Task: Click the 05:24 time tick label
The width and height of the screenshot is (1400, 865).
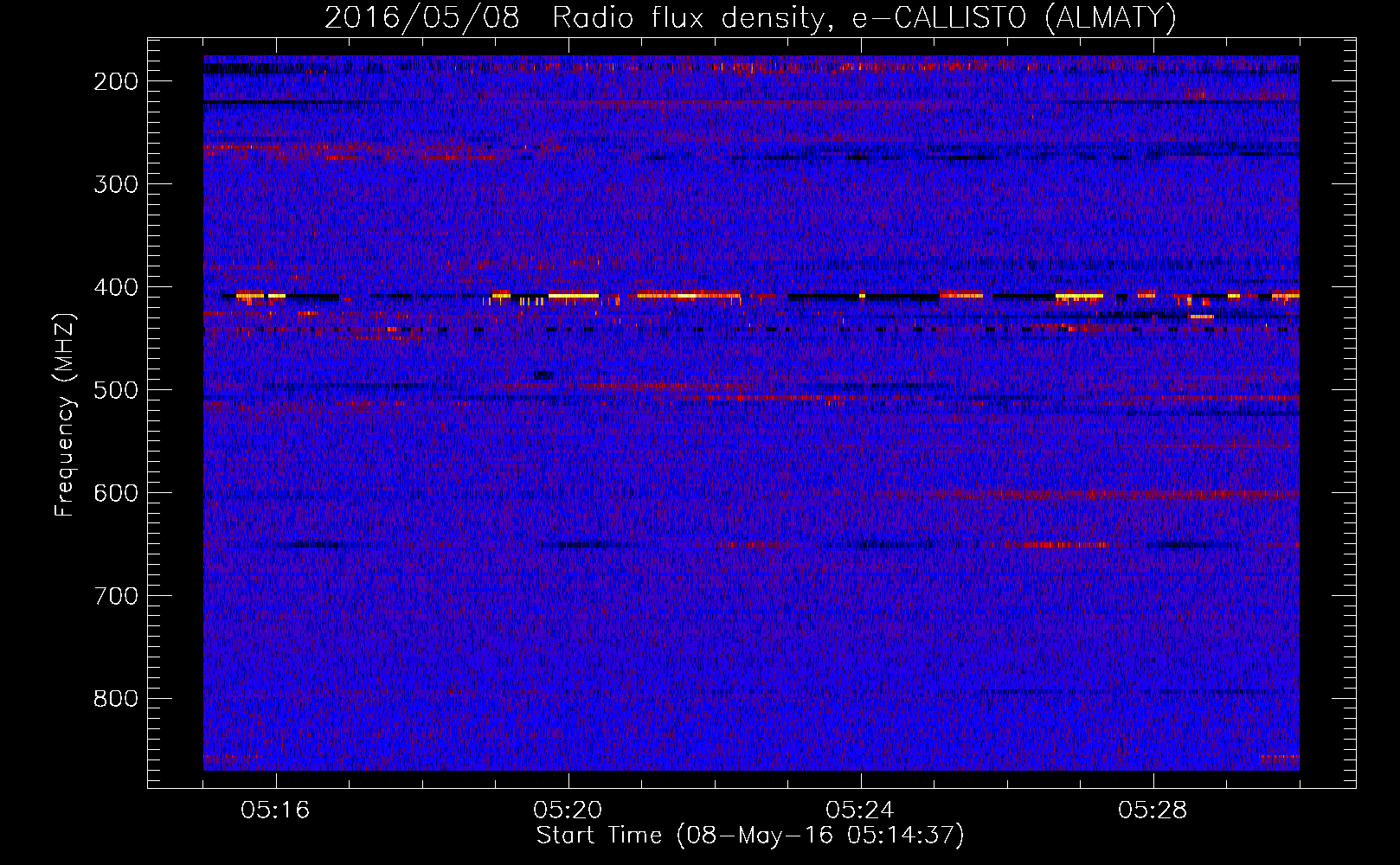Action: (x=861, y=811)
